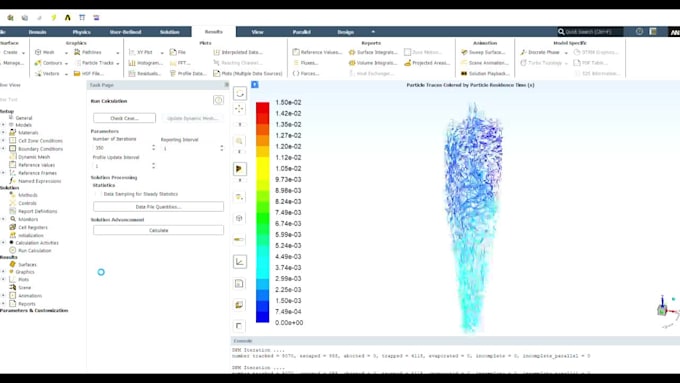The image size is (680, 383).
Task: Open Residuals plot settings
Action: pyautogui.click(x=145, y=73)
